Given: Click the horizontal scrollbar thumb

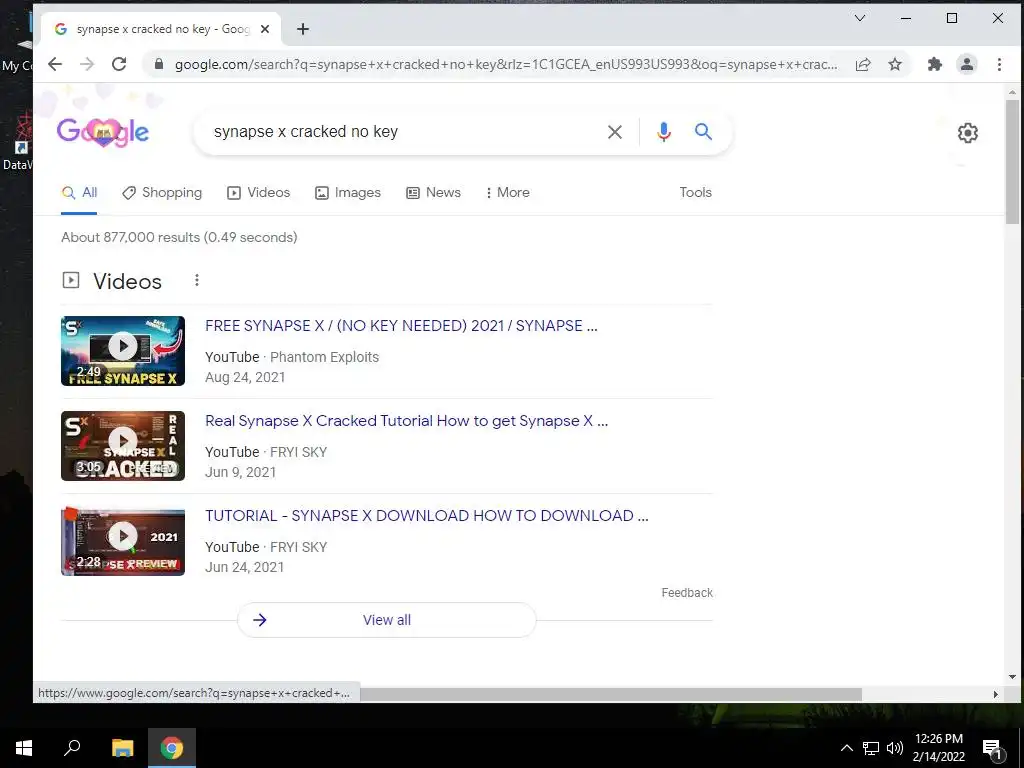Looking at the screenshot, I should 611,694.
